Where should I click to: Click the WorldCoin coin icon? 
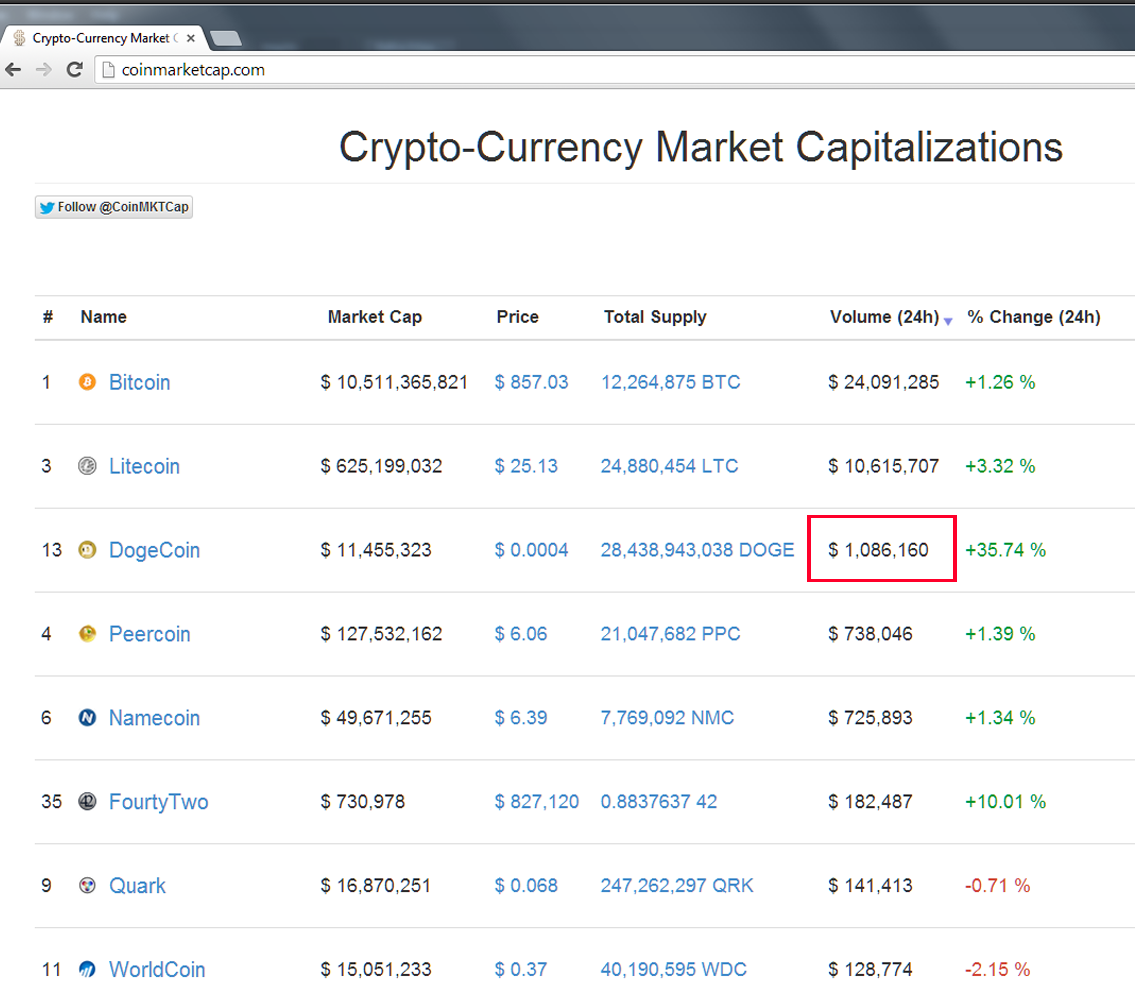87,969
